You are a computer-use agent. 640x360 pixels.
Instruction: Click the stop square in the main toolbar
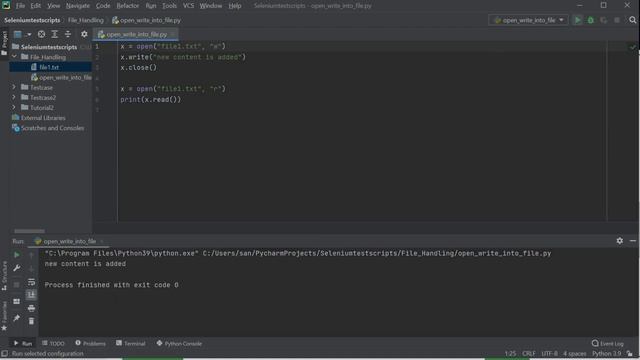617,20
